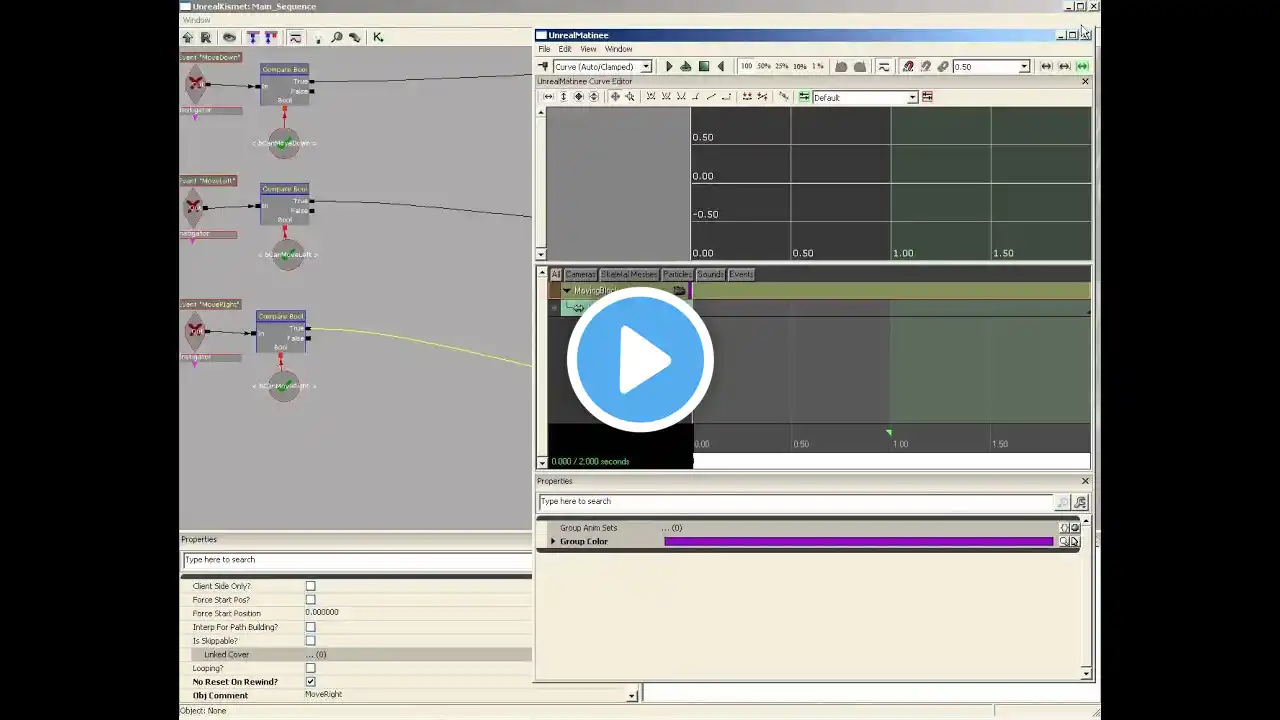The height and width of the screenshot is (720, 1280).
Task: Open the Matinee File menu
Action: tap(544, 49)
